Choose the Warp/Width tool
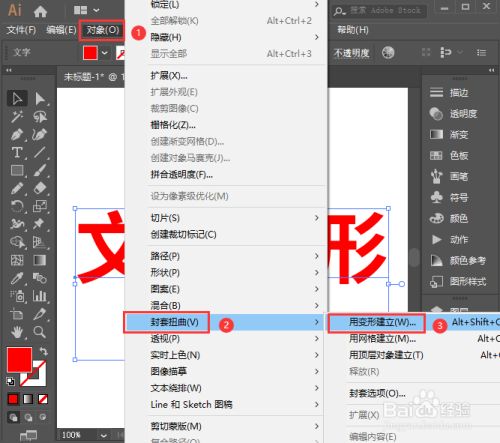The image size is (500, 443). (17, 224)
